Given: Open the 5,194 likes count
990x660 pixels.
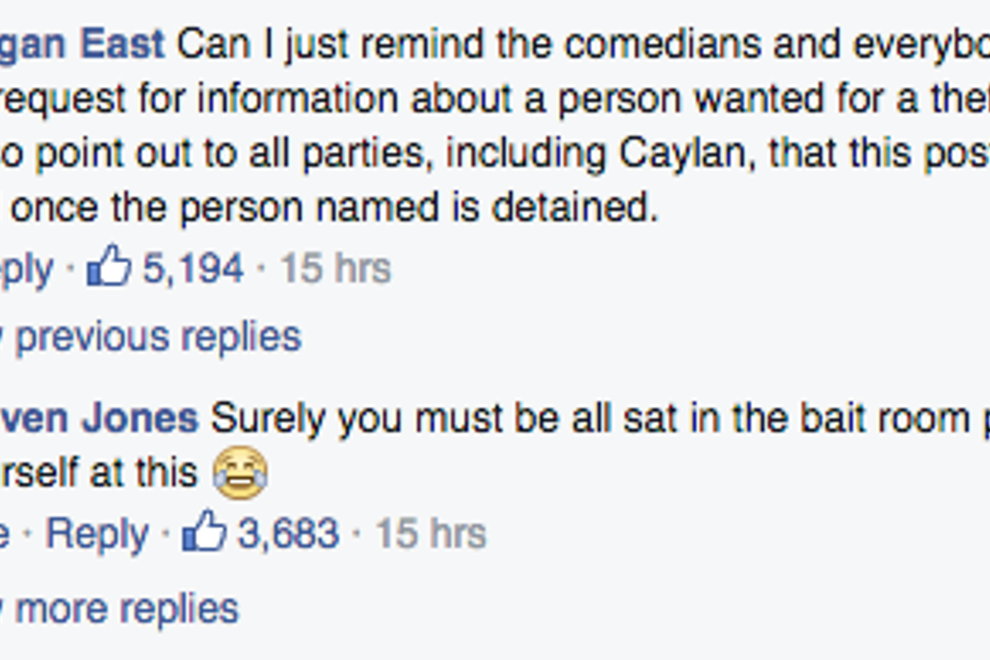Looking at the screenshot, I should point(192,269).
